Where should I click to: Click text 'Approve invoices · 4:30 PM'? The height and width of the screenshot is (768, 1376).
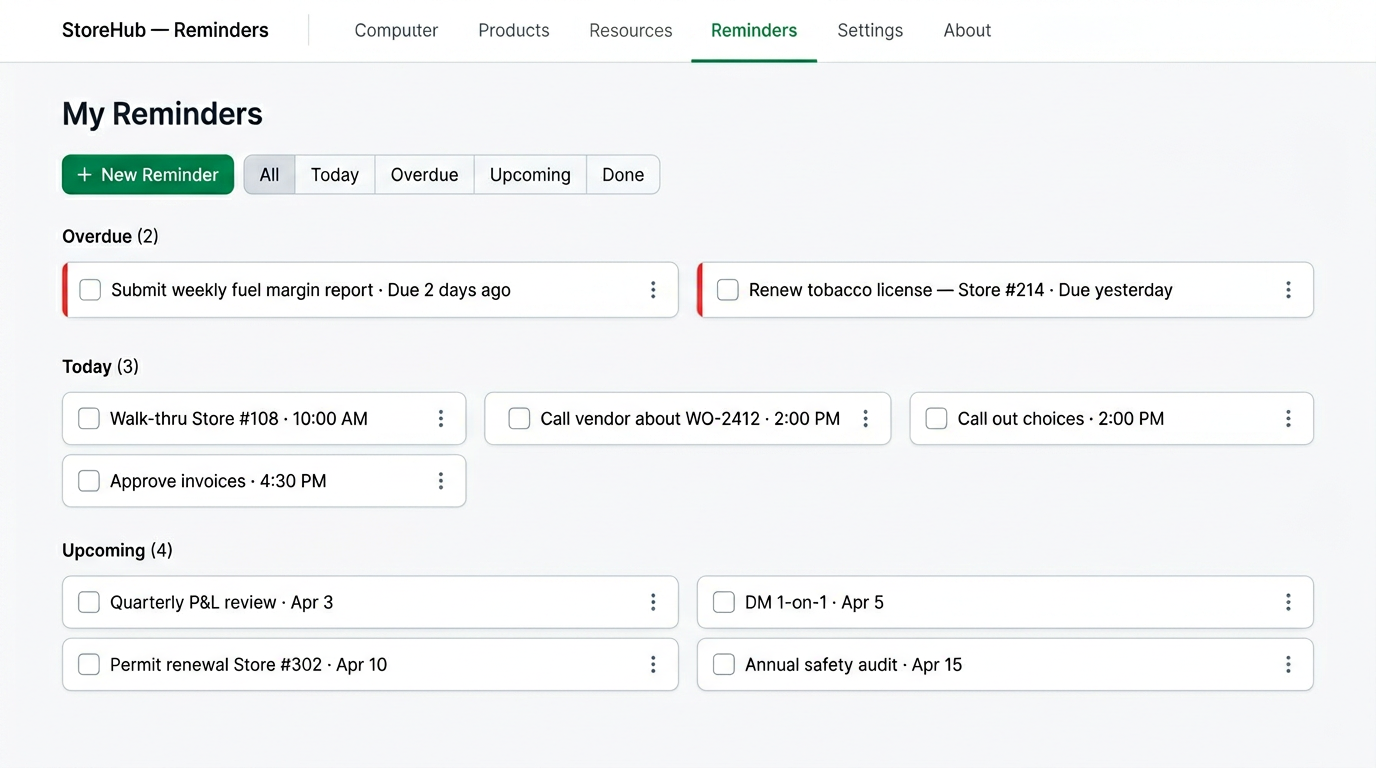218,481
